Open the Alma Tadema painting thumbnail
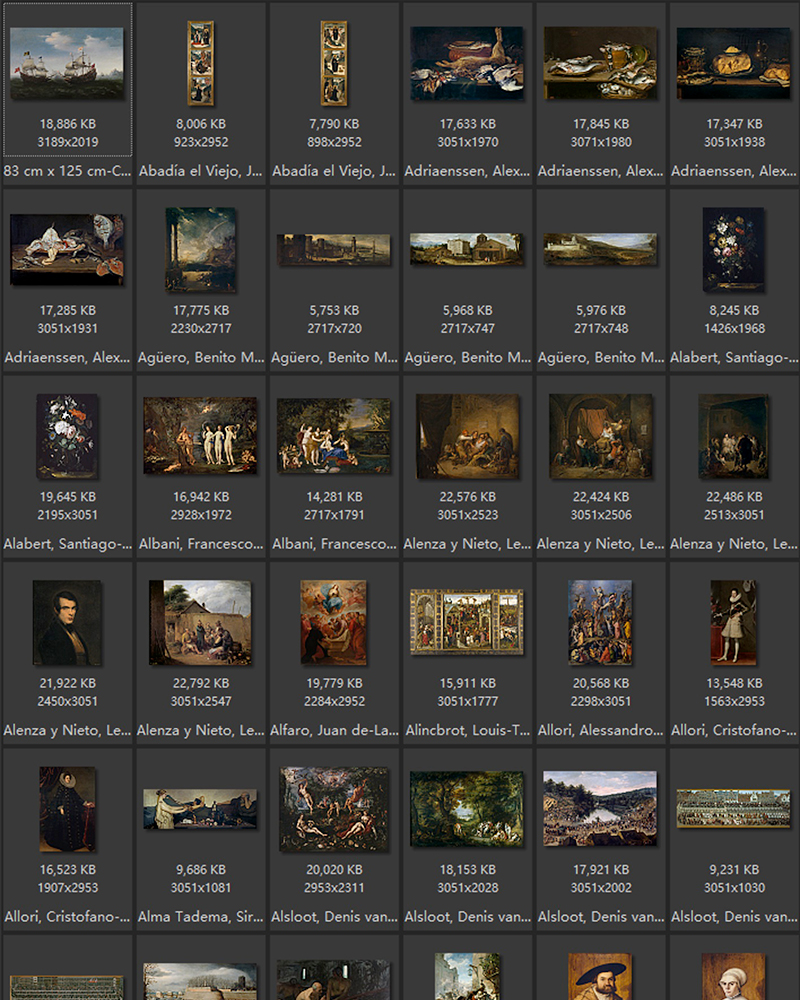This screenshot has height=1000, width=800. pos(200,809)
